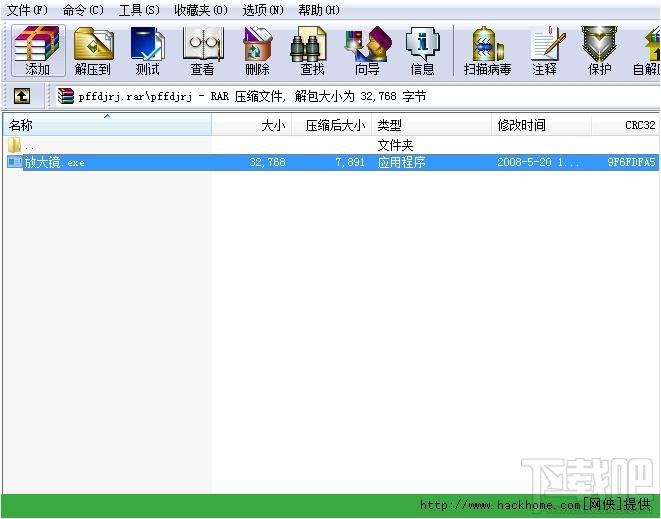Run the 测试 (Test) archive tool
This screenshot has width=661, height=519.
click(x=147, y=50)
